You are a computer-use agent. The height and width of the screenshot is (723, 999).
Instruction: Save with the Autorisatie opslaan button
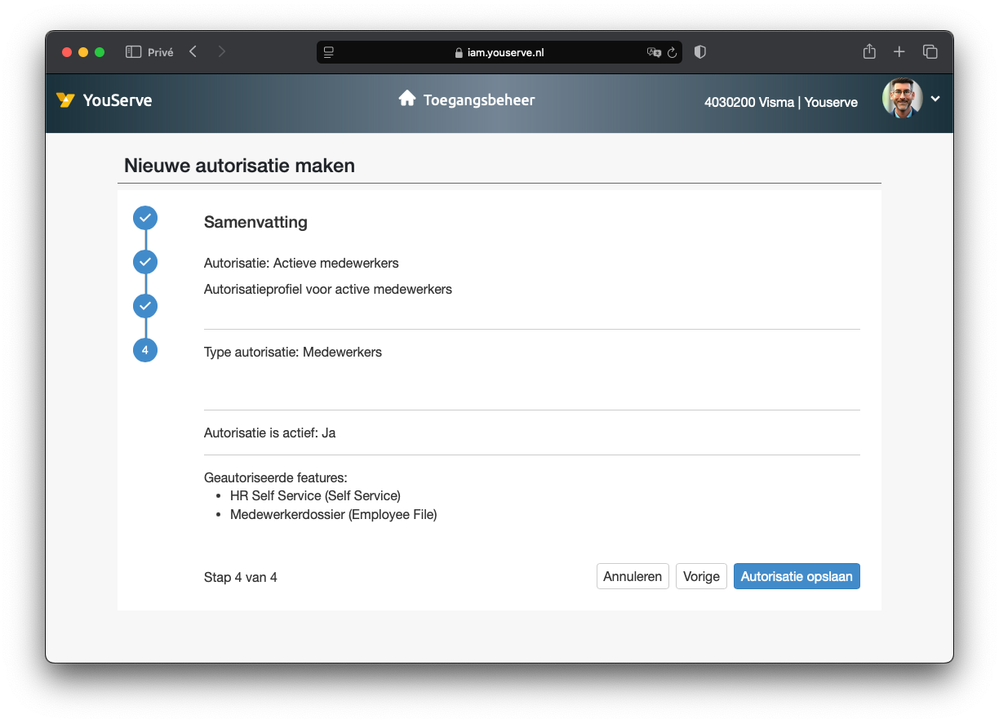click(x=796, y=577)
